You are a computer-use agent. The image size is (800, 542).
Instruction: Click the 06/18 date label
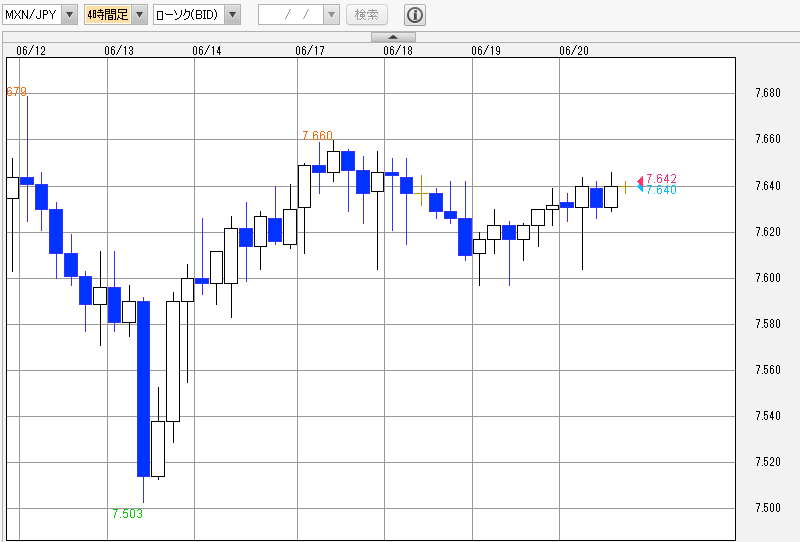tap(398, 51)
